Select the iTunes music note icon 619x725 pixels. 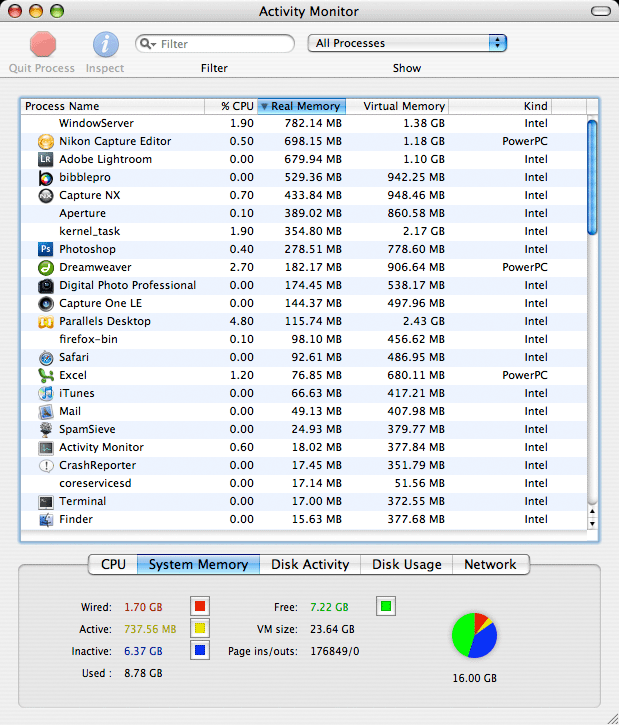(x=45, y=393)
